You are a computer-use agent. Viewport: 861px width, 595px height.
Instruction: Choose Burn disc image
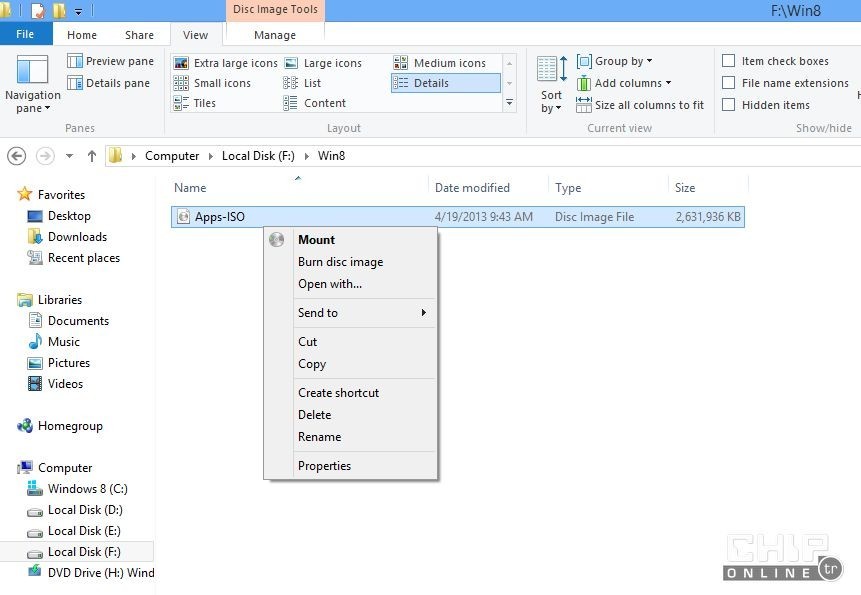351,262
